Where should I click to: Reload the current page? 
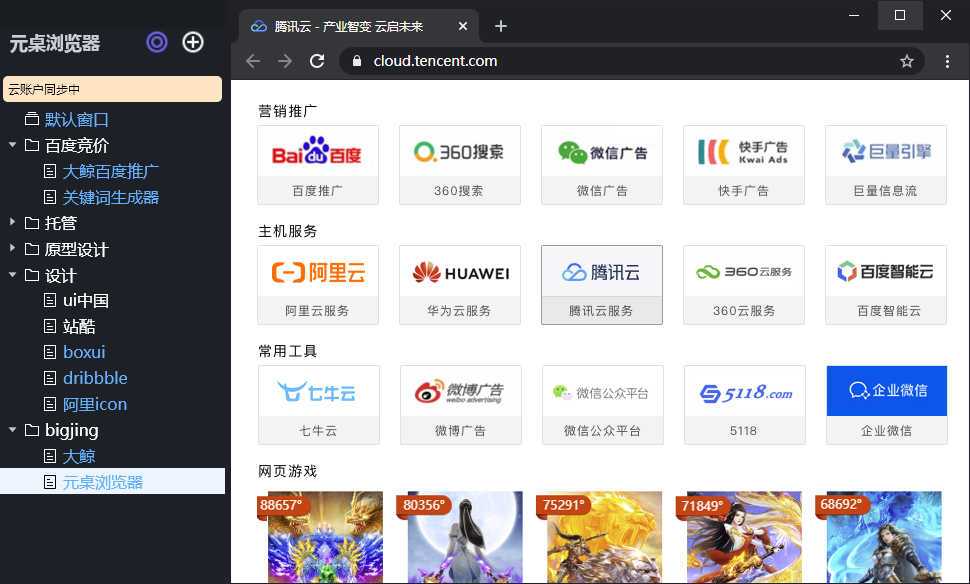pyautogui.click(x=317, y=61)
